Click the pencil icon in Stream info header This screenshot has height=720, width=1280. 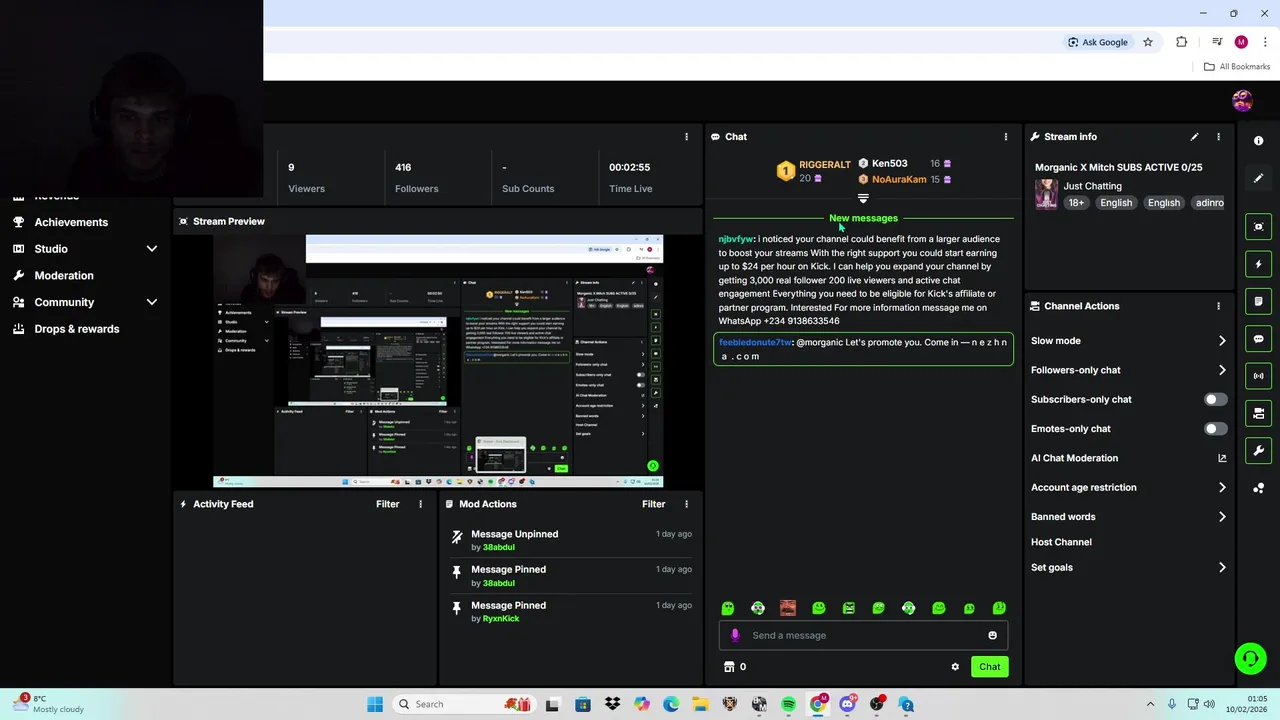[x=1194, y=136]
